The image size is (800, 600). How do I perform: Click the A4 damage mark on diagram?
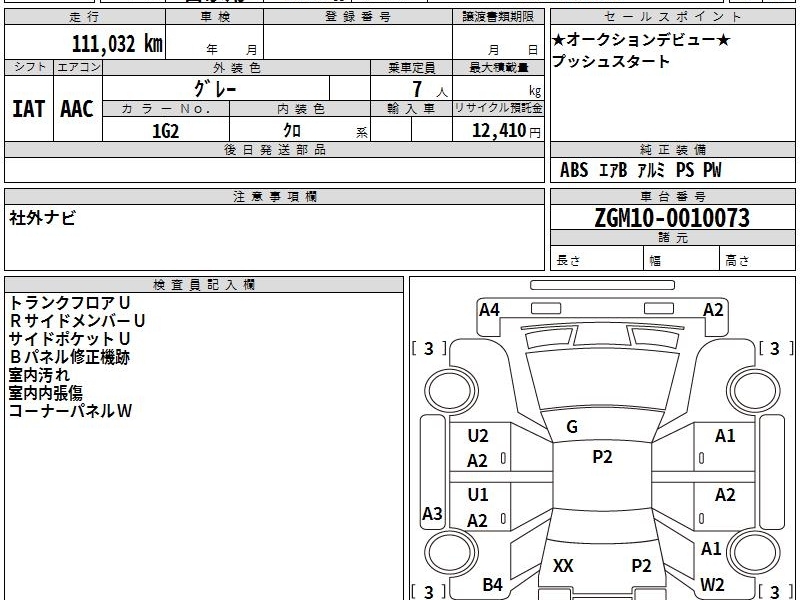[x=489, y=310]
